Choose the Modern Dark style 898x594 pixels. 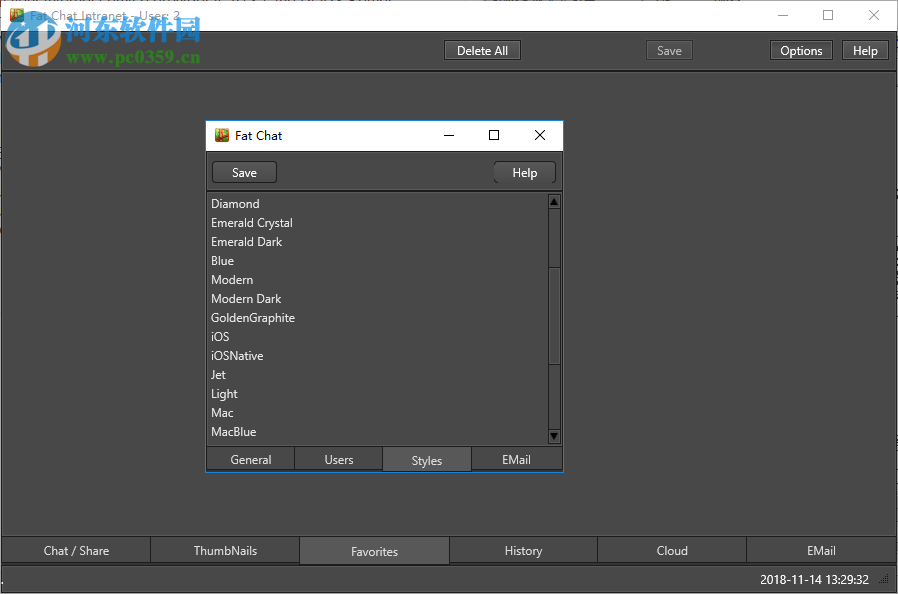coord(377,298)
